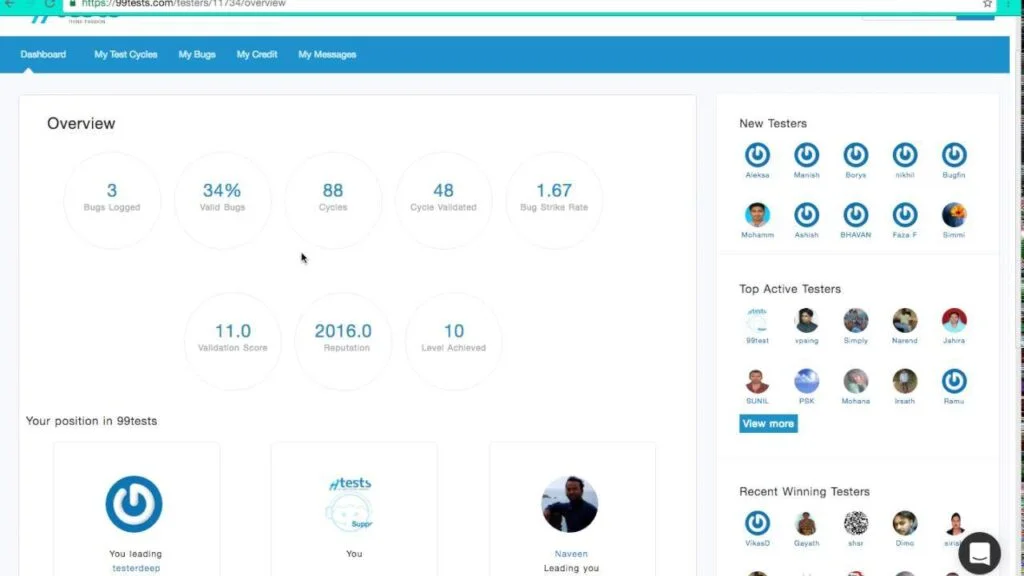
Task: Open new tester Mohamm's photo
Action: [757, 215]
